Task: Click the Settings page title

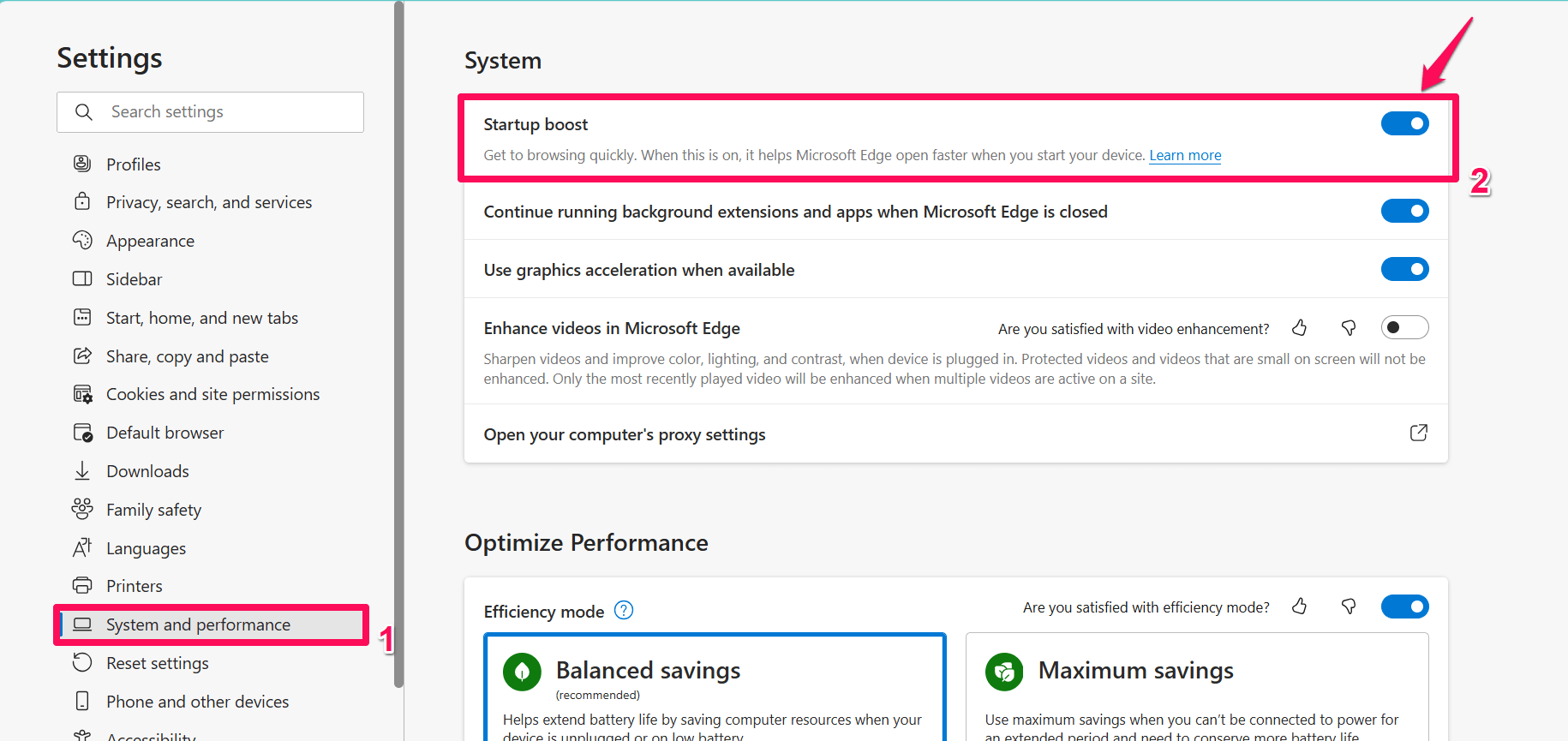Action: (x=110, y=58)
